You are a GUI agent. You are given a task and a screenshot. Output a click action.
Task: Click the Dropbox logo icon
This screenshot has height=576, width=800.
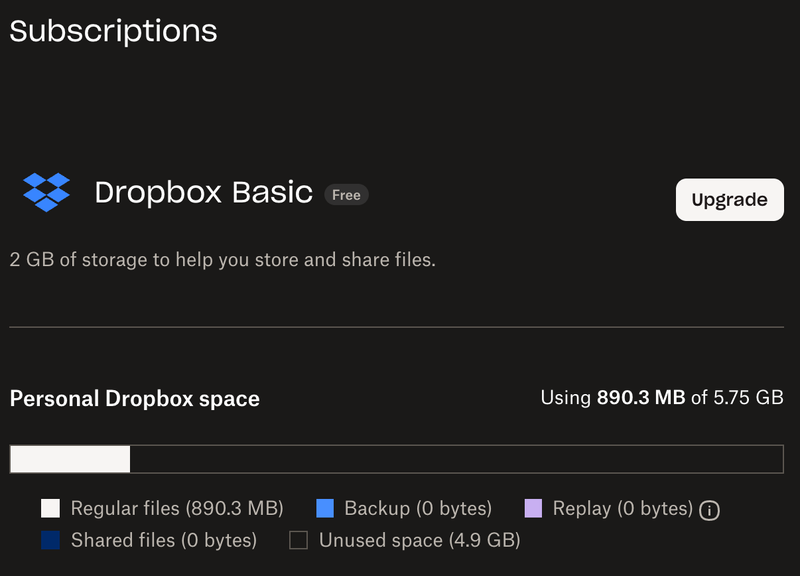tap(46, 192)
